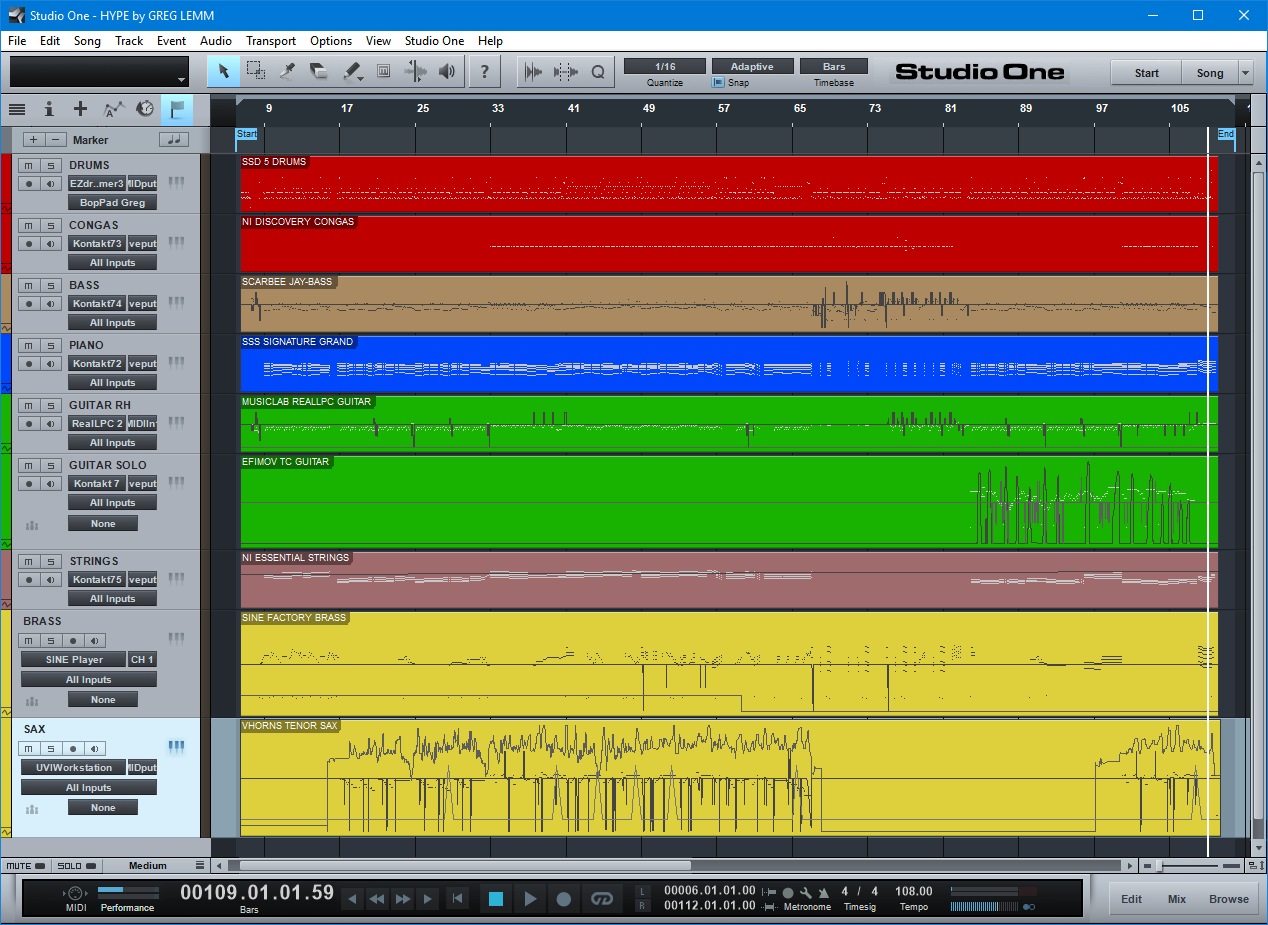Open metronome setup wrench icon
The width and height of the screenshot is (1268, 925).
click(806, 892)
